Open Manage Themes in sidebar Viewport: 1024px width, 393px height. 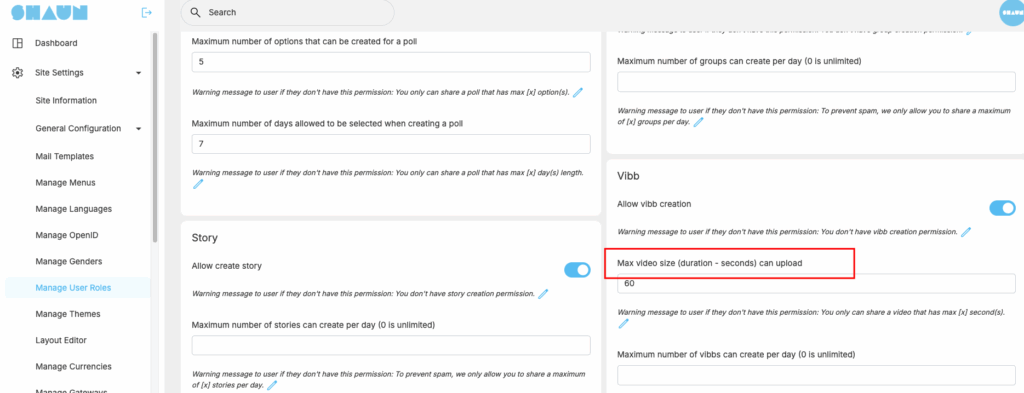pyautogui.click(x=68, y=314)
